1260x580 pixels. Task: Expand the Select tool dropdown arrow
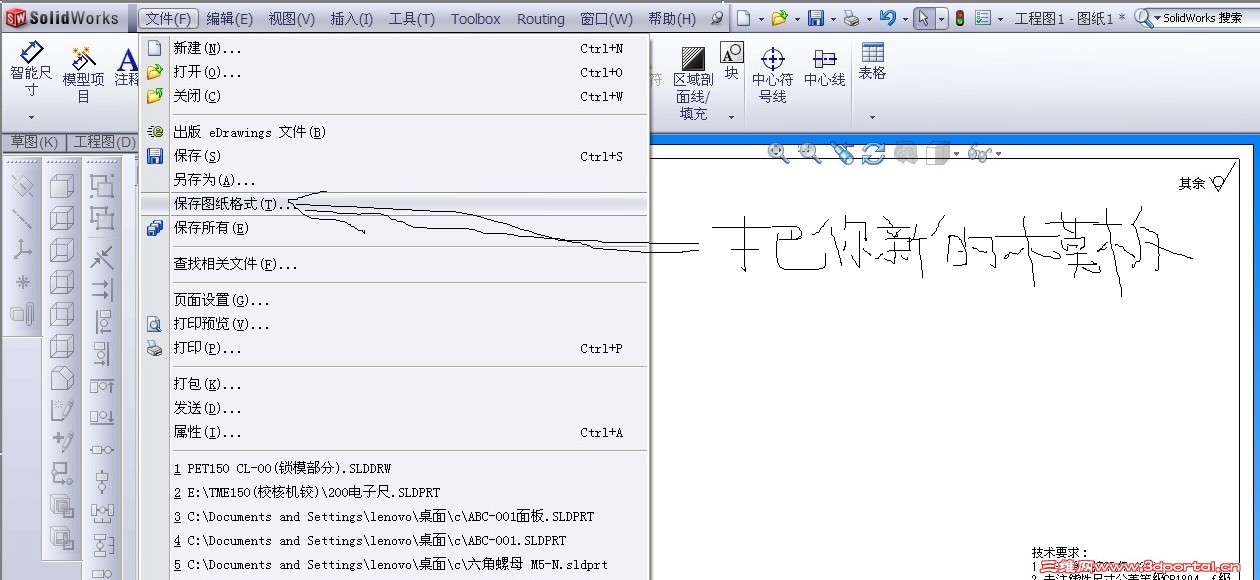[941, 19]
